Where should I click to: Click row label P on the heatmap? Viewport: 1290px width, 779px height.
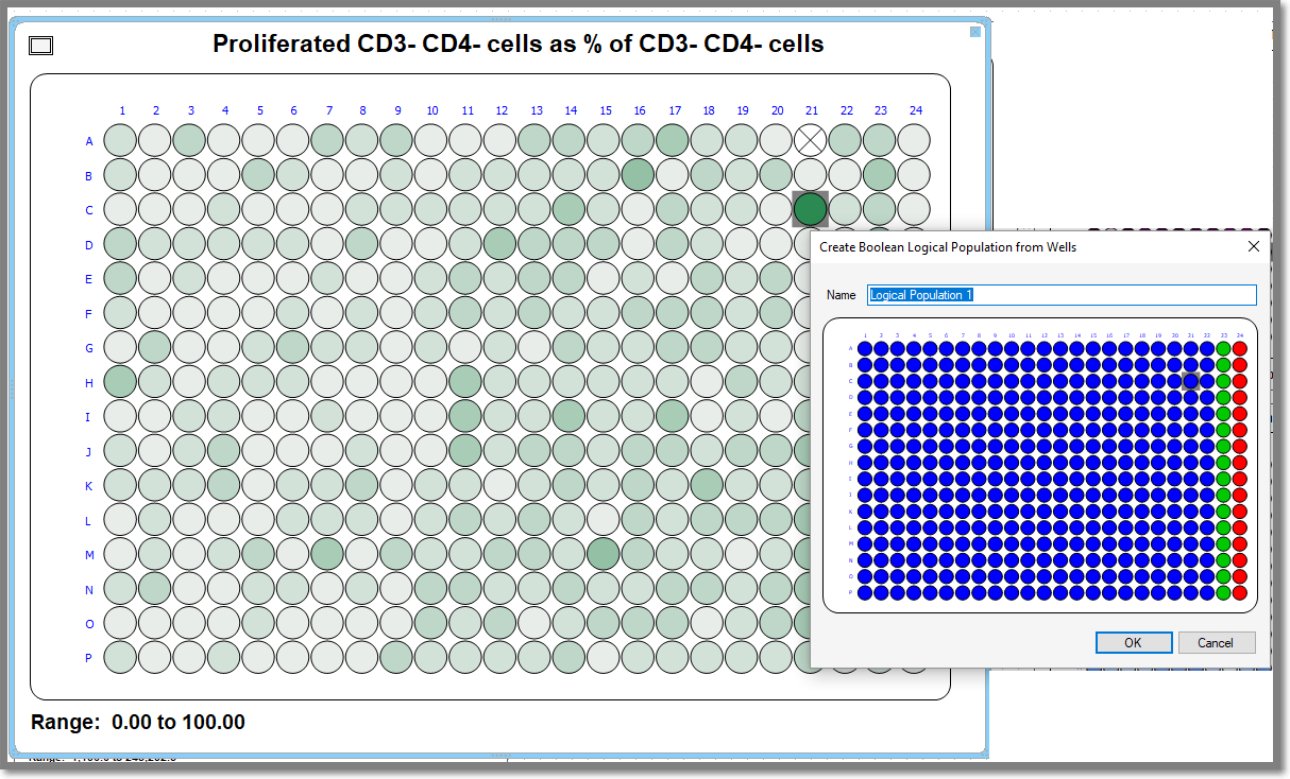coord(89,659)
